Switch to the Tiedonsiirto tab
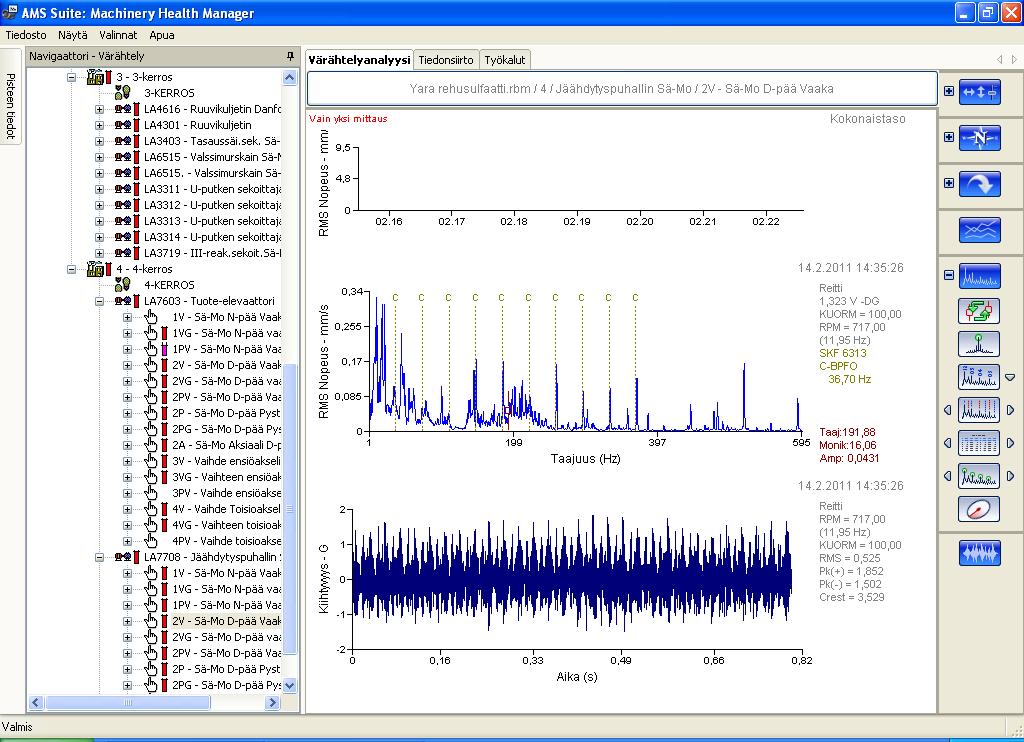Viewport: 1024px width, 742px height. point(446,60)
